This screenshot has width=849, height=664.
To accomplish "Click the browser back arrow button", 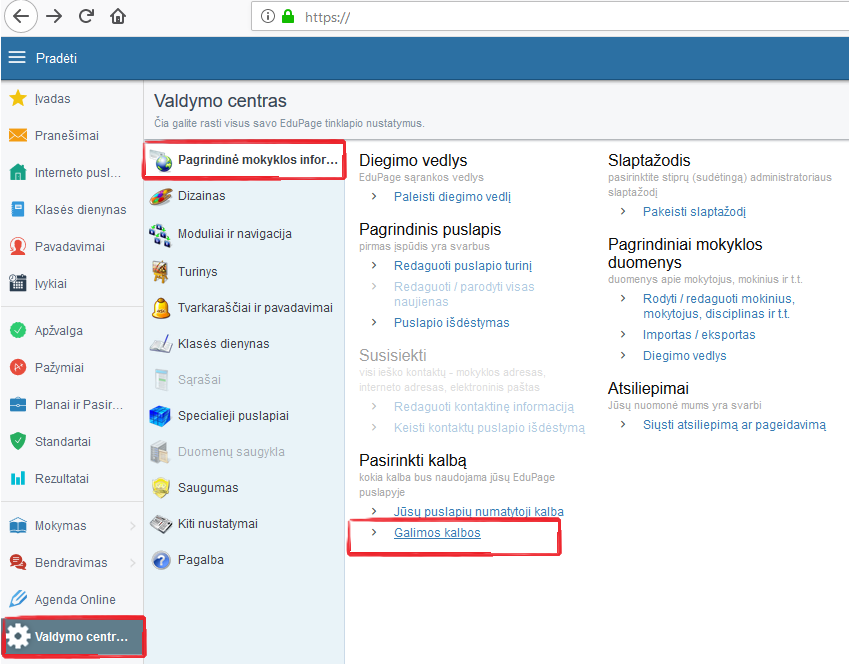I will [21, 16].
